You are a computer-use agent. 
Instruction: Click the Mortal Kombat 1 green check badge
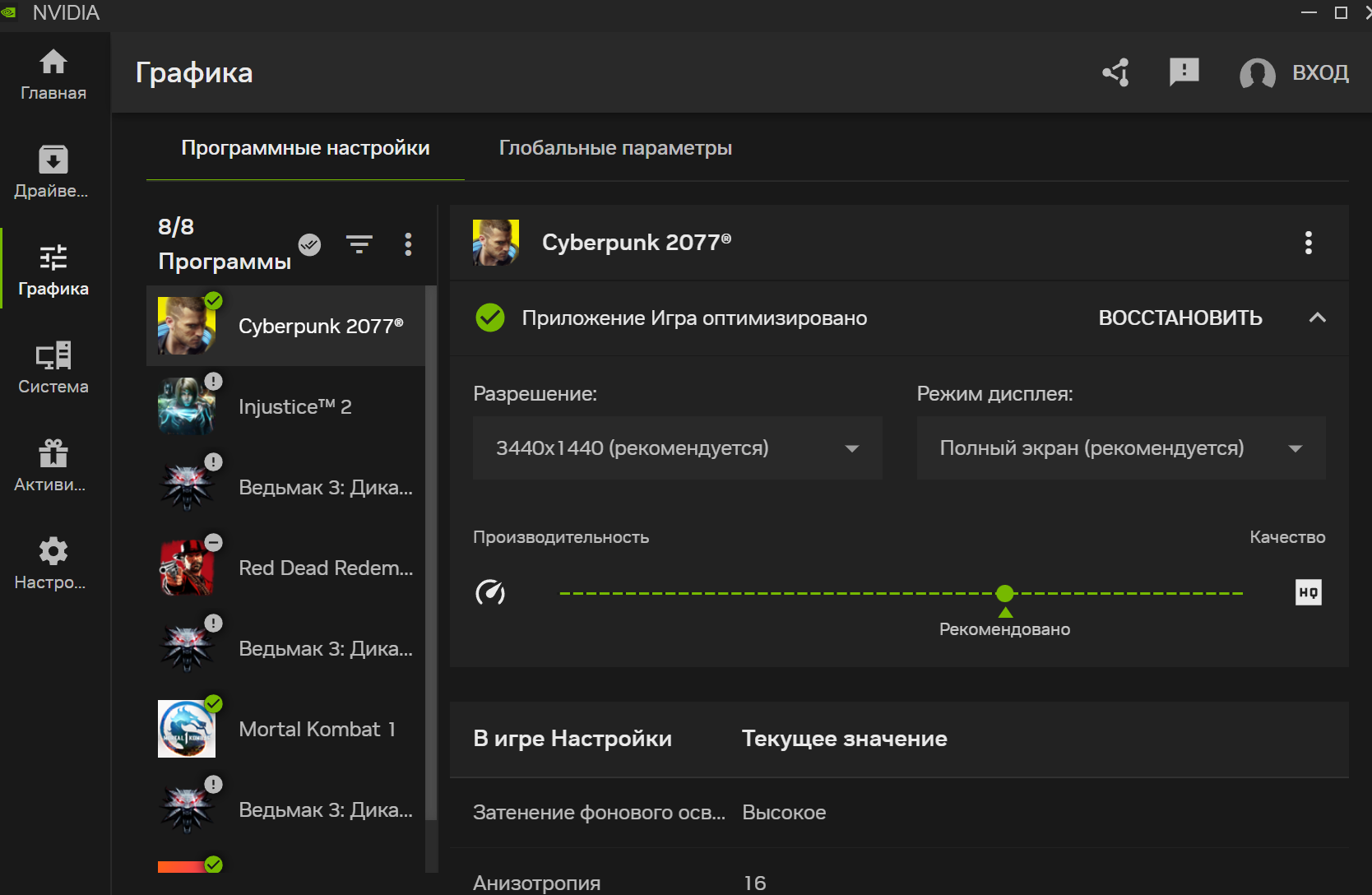pos(214,703)
